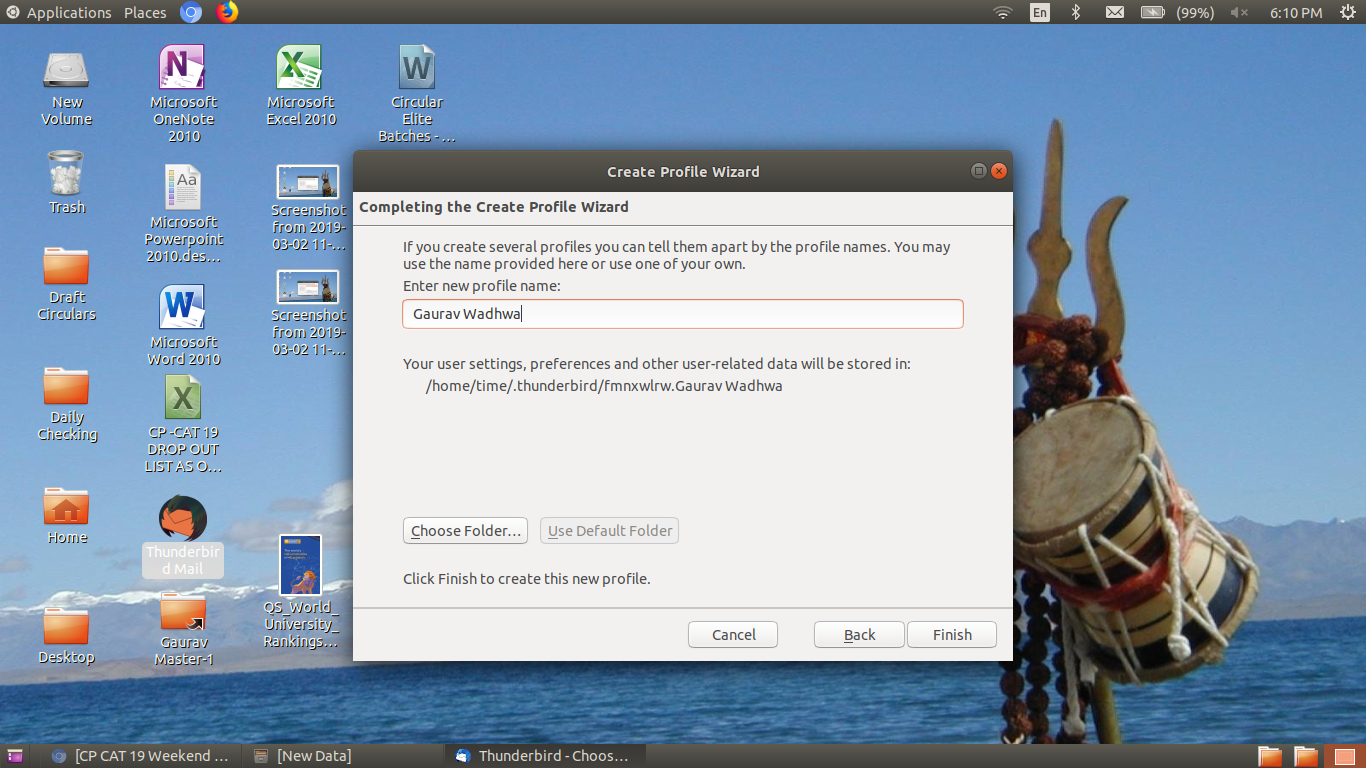Launch Chrome from the top panel

[x=190, y=13]
